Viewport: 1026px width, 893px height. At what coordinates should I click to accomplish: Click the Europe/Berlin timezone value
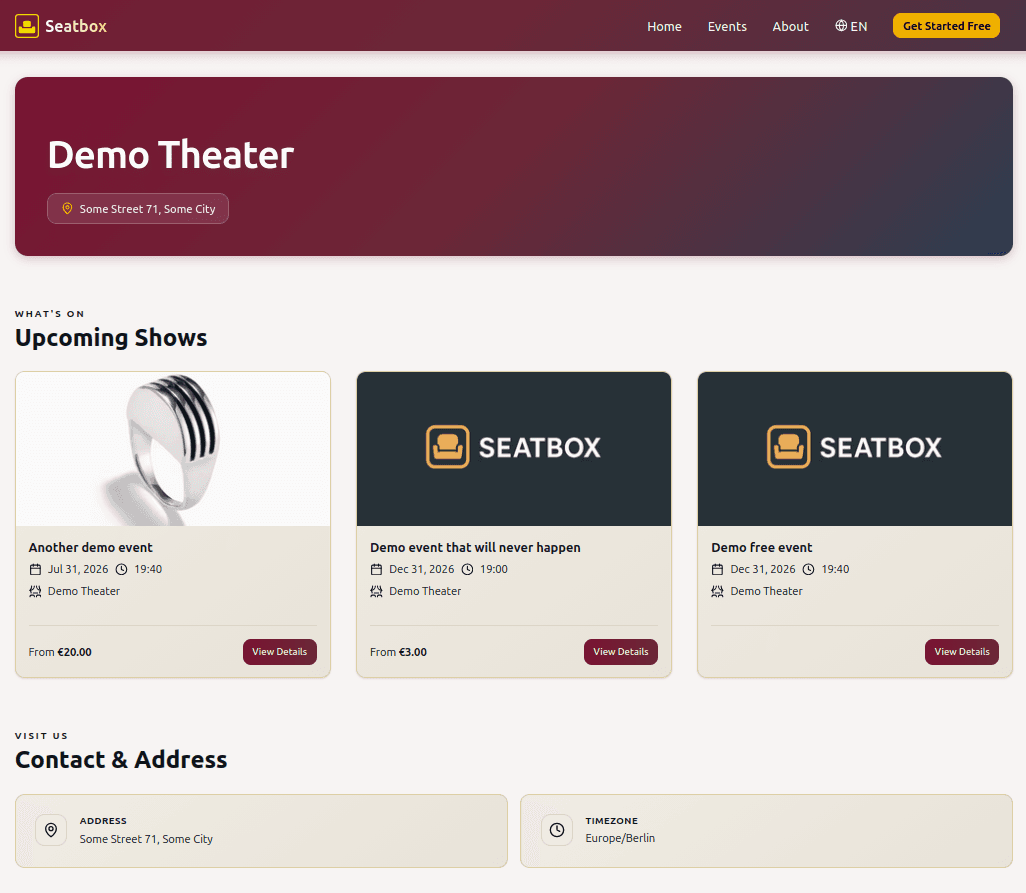[620, 838]
